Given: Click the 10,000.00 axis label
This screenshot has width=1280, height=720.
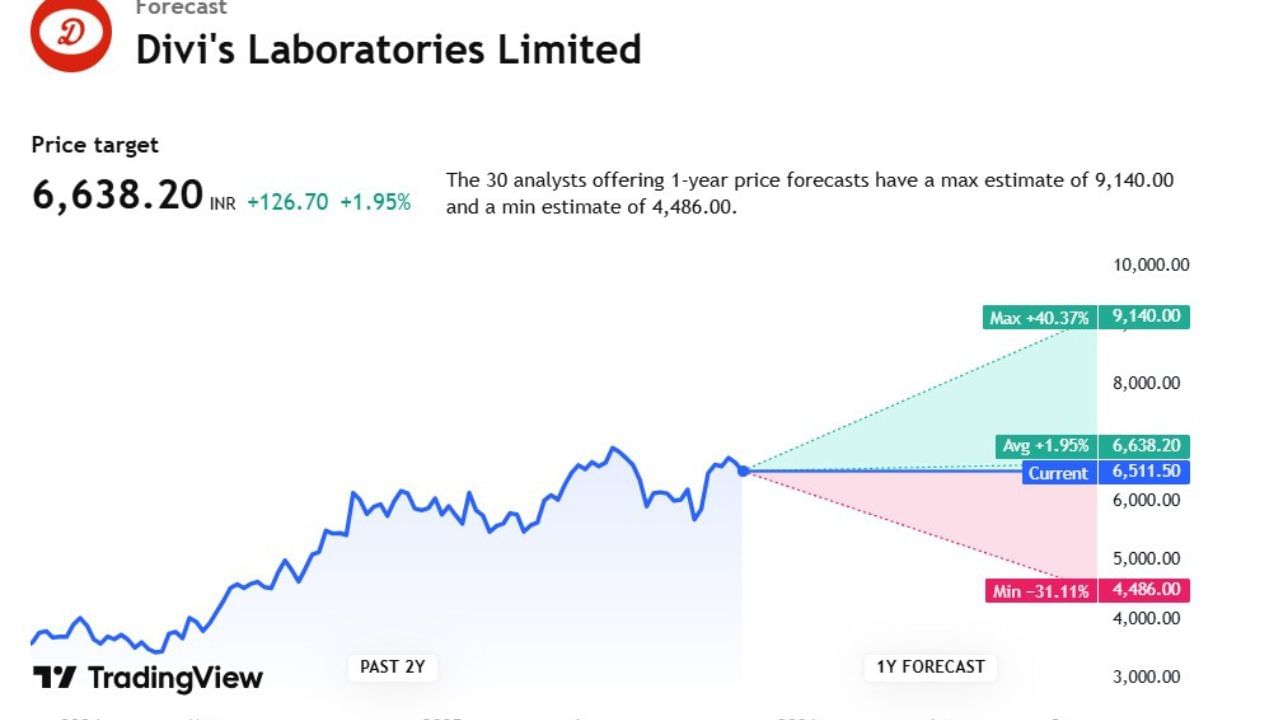Looking at the screenshot, I should pyautogui.click(x=1151, y=265).
